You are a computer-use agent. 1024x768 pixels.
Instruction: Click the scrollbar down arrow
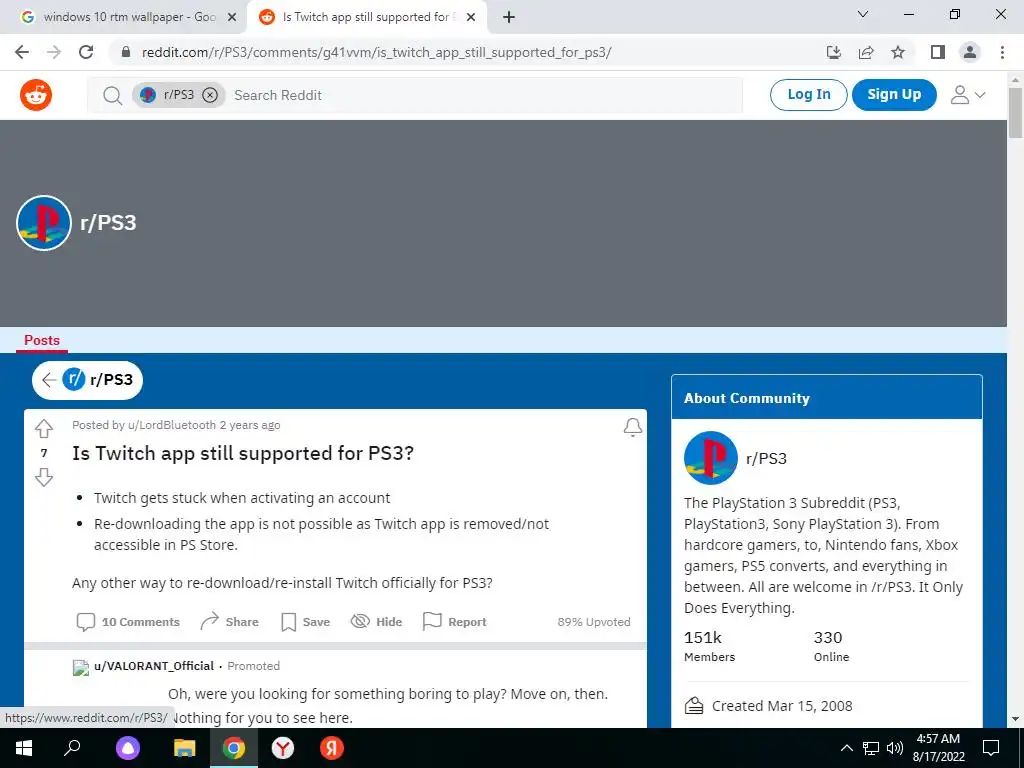pyautogui.click(x=1016, y=720)
